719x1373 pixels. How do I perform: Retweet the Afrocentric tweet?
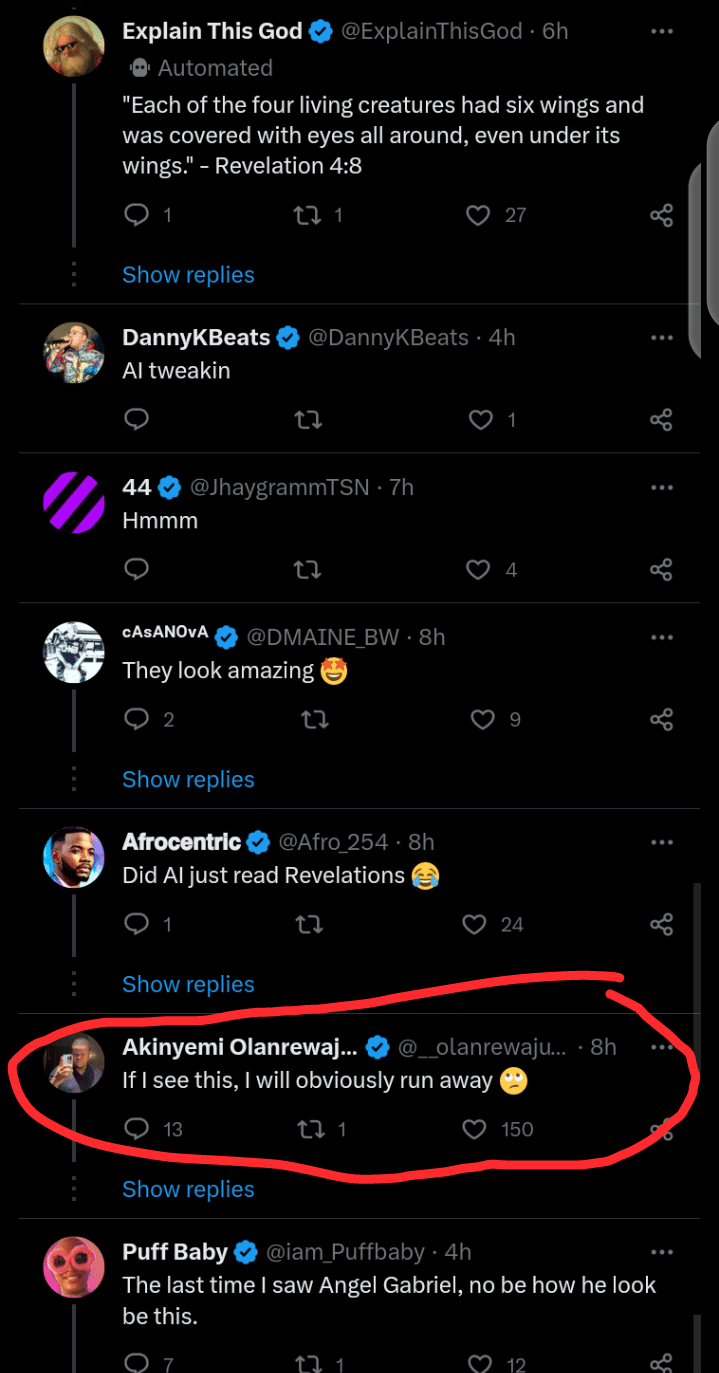309,925
